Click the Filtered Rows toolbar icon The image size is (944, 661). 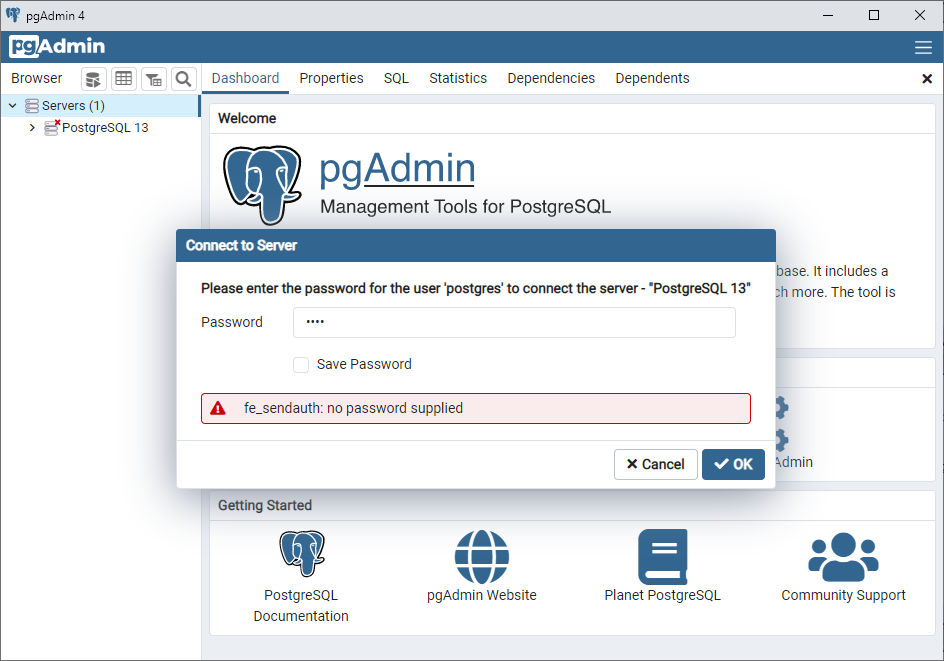[x=154, y=79]
